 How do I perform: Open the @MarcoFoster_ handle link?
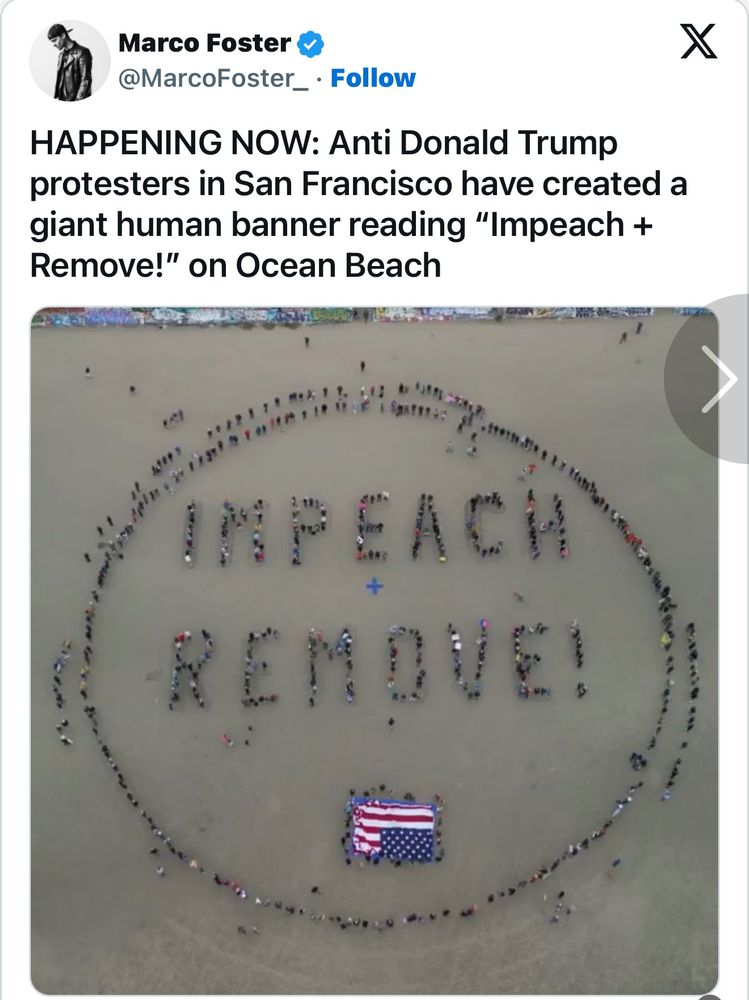pos(214,78)
